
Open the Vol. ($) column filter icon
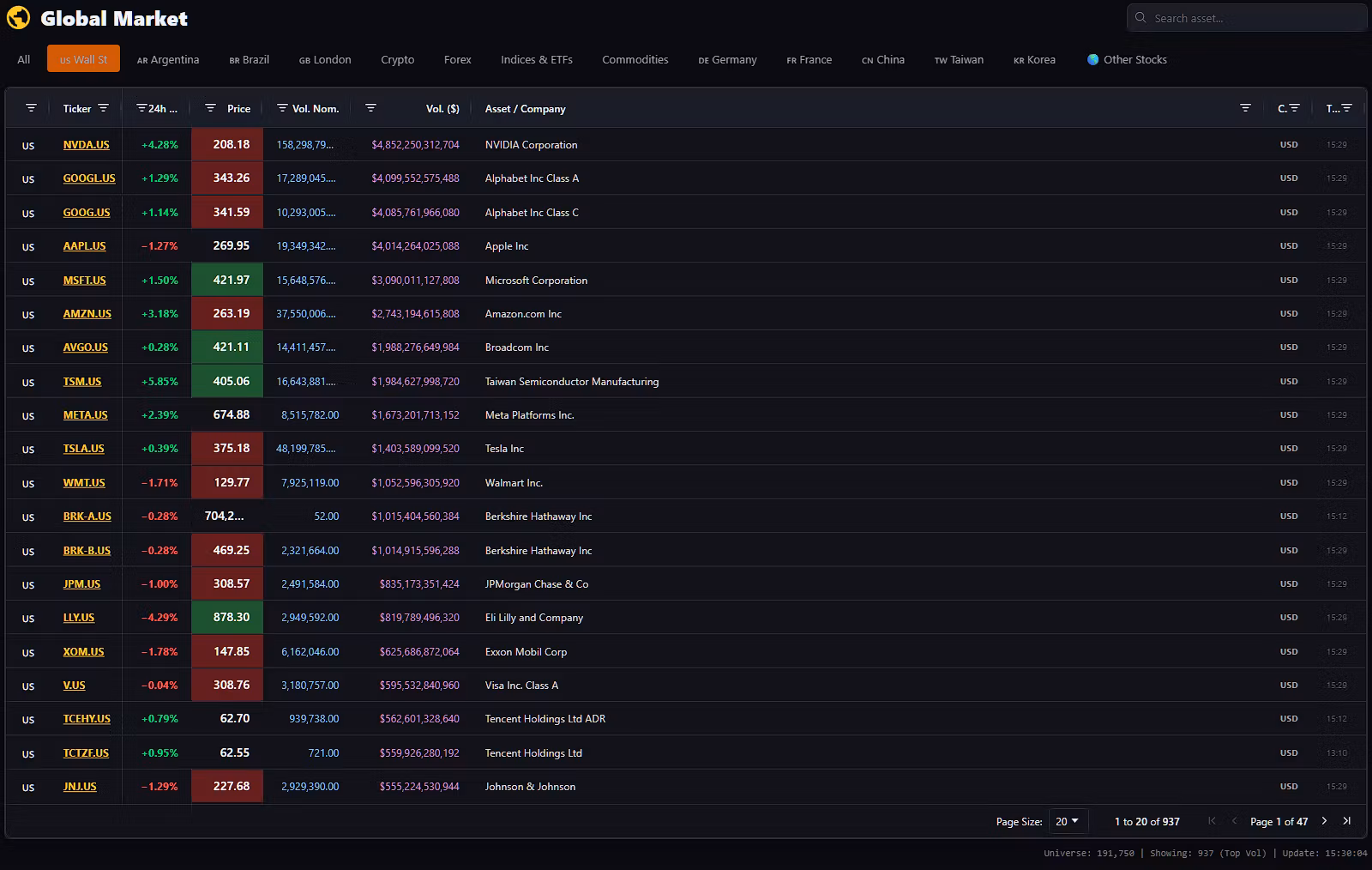pos(370,108)
